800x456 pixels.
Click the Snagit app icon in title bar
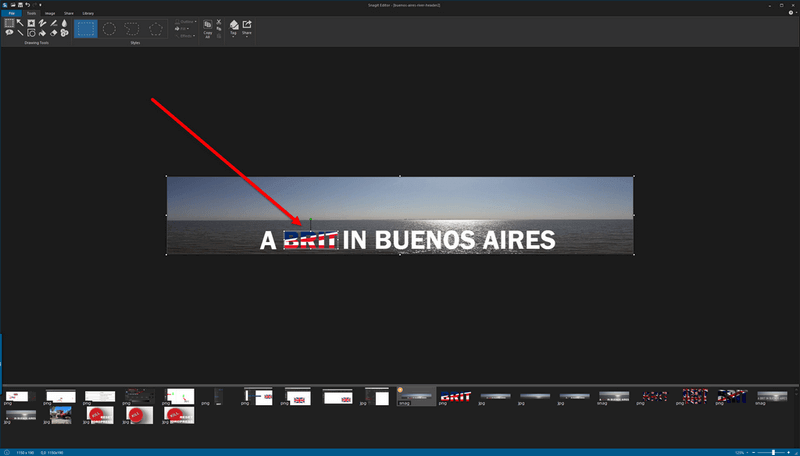[x=5, y=5]
